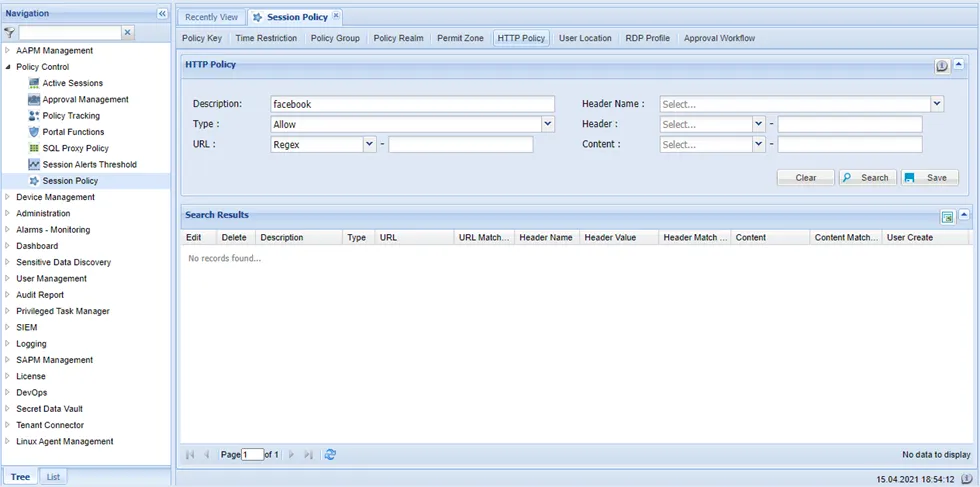Open the User Location tab
The width and height of the screenshot is (980, 487).
(x=585, y=38)
